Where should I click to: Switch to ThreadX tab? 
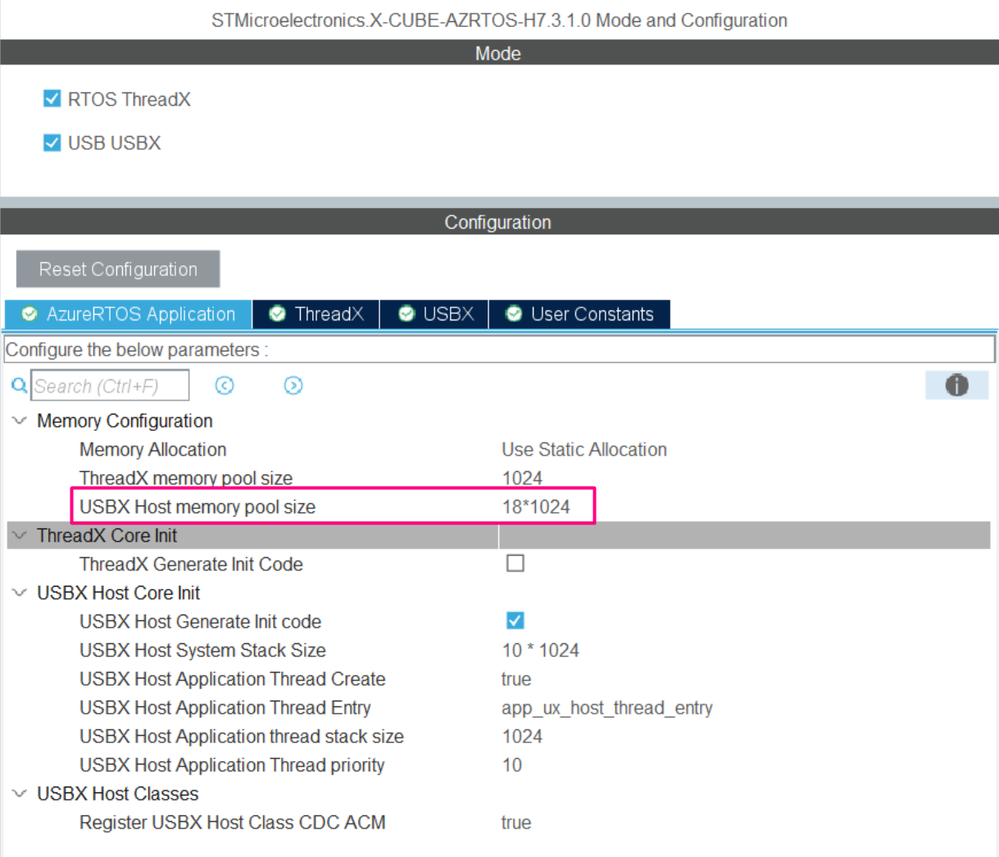point(316,314)
